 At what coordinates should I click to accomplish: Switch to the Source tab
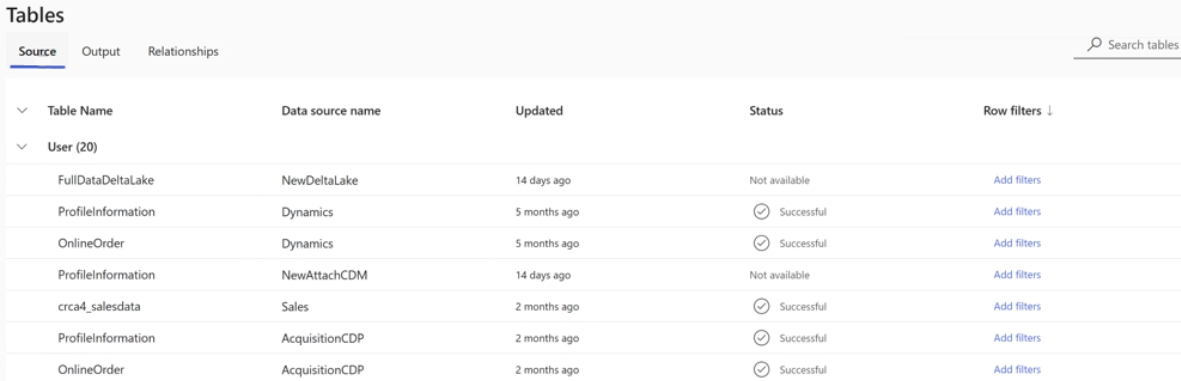pos(38,51)
